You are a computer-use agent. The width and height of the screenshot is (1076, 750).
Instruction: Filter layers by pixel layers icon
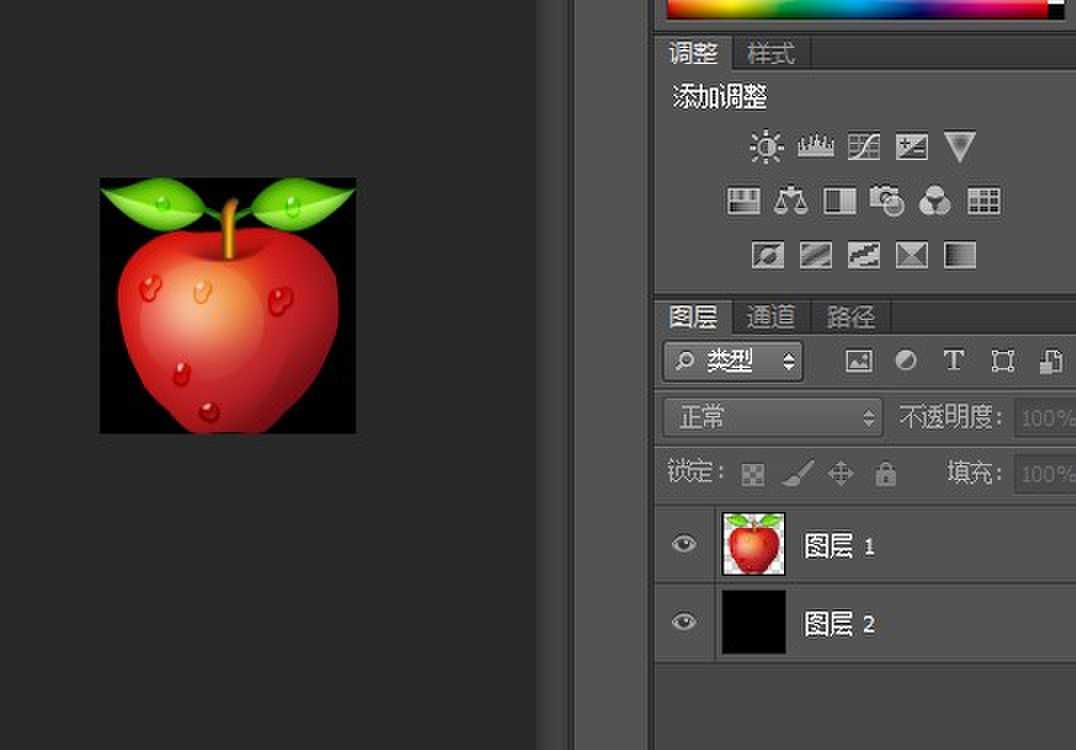pyautogui.click(x=859, y=361)
